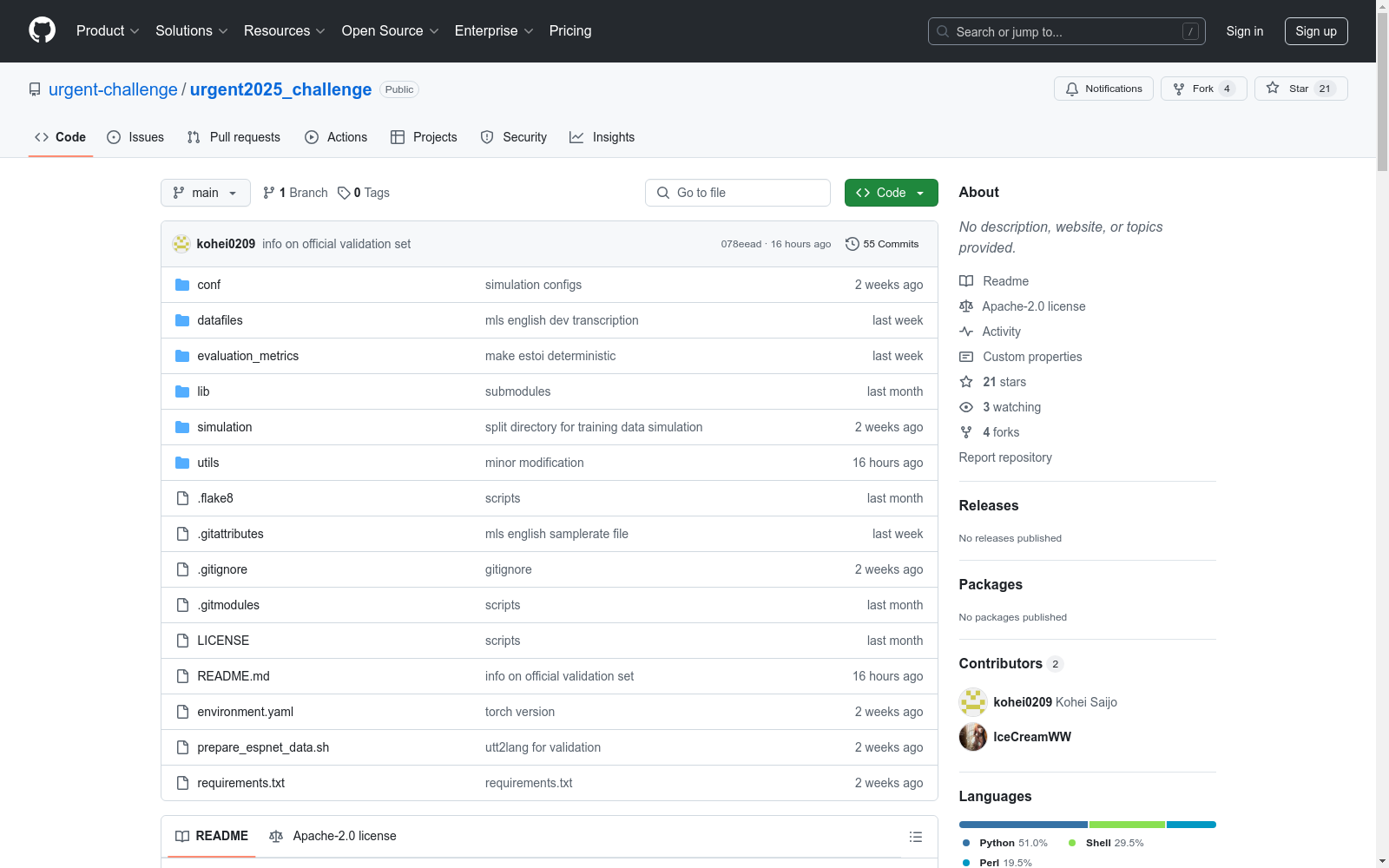
Task: Click the Activity pulse icon
Action: [x=966, y=332]
